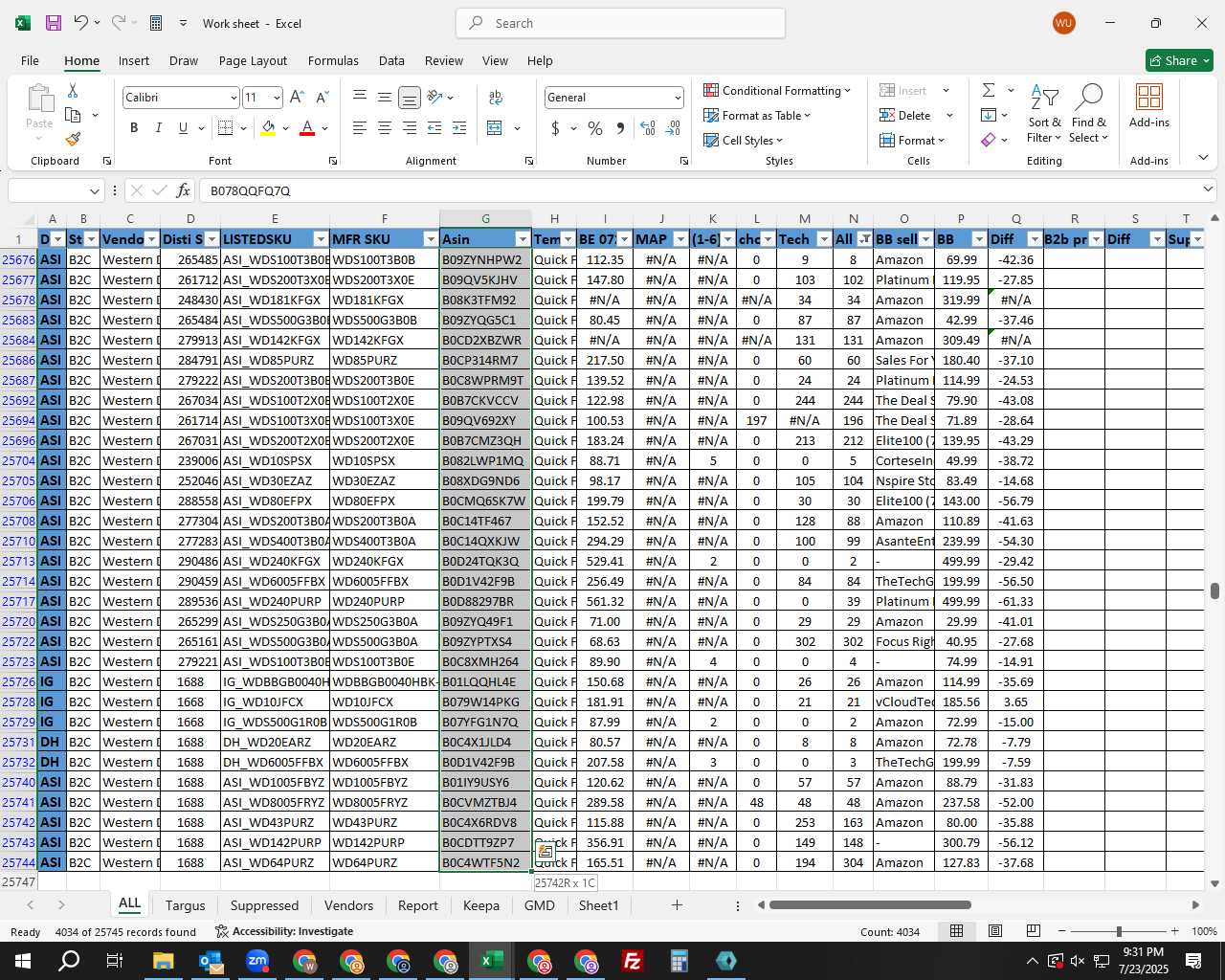Click the Clear eraser icon
Viewport: 1225px width, 980px height.
pyautogui.click(x=989, y=140)
